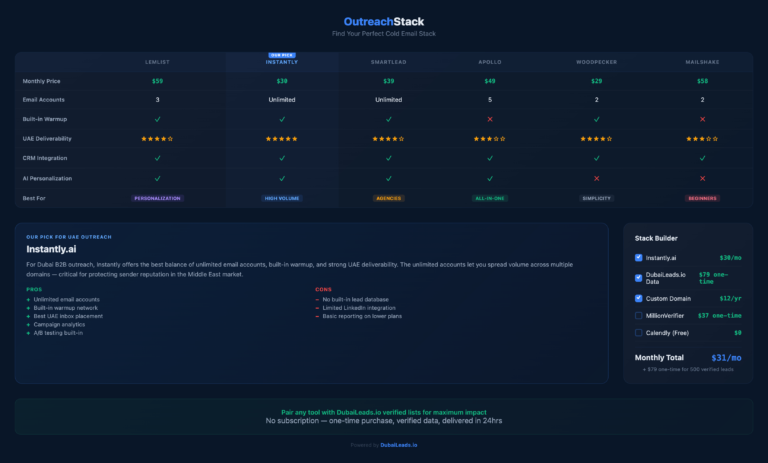The height and width of the screenshot is (463, 768).
Task: Check the Calendly (Free) option
Action: [639, 332]
